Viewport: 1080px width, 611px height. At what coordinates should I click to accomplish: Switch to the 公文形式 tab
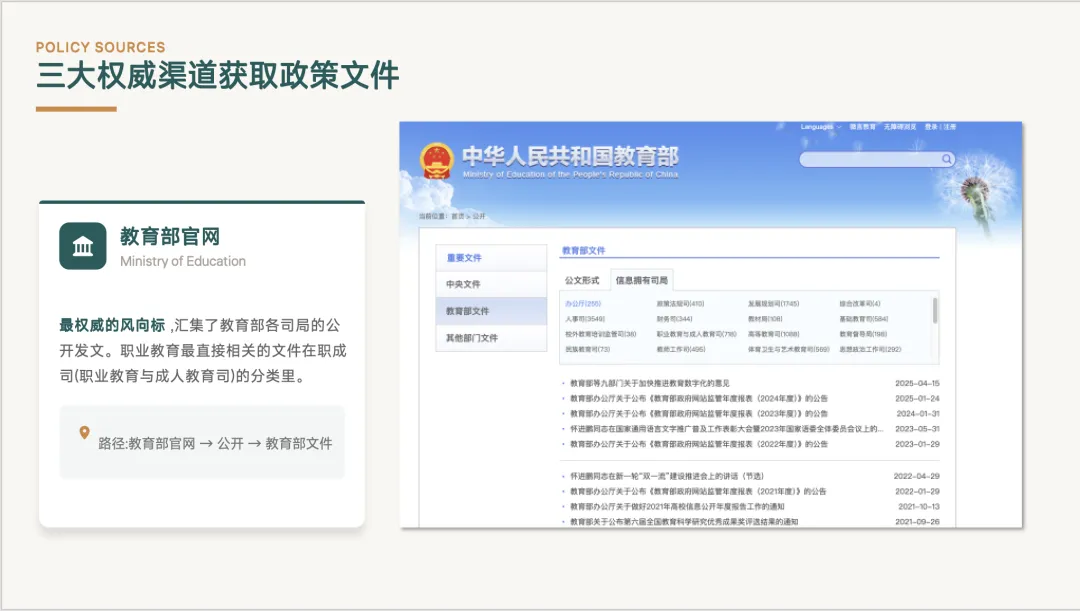582,280
